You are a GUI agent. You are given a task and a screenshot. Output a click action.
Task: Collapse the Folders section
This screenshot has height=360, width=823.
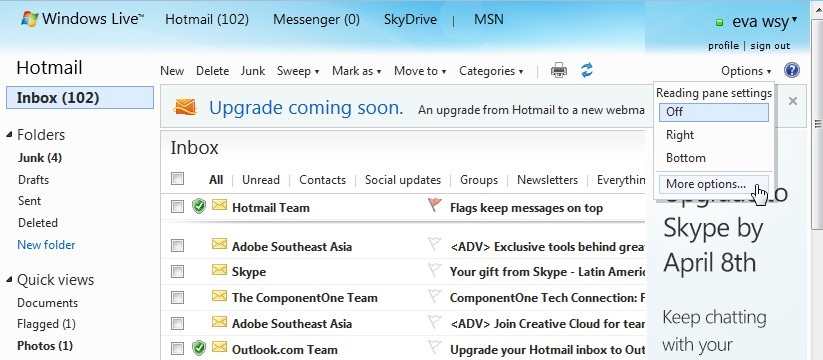pos(9,135)
